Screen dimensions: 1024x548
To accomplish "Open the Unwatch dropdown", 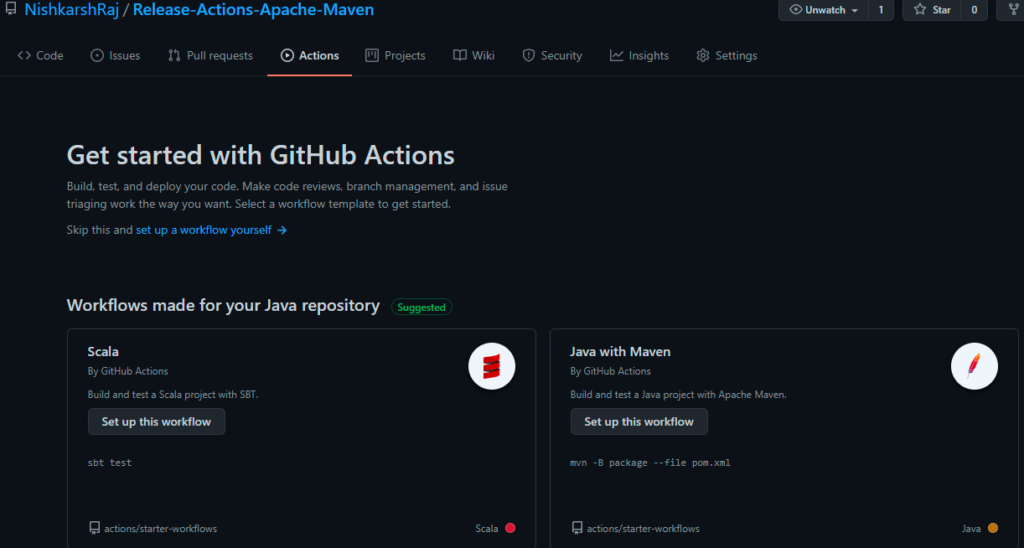I will [823, 10].
